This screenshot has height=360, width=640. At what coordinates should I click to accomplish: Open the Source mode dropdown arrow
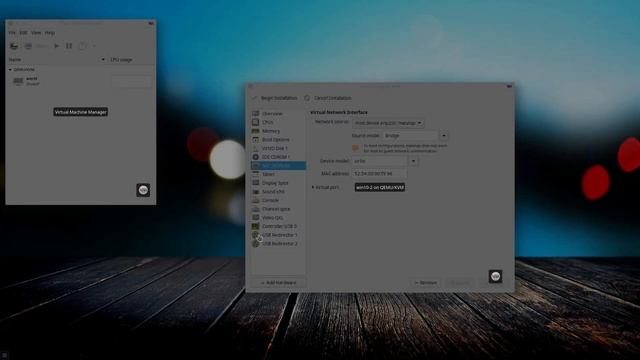pyautogui.click(x=444, y=136)
